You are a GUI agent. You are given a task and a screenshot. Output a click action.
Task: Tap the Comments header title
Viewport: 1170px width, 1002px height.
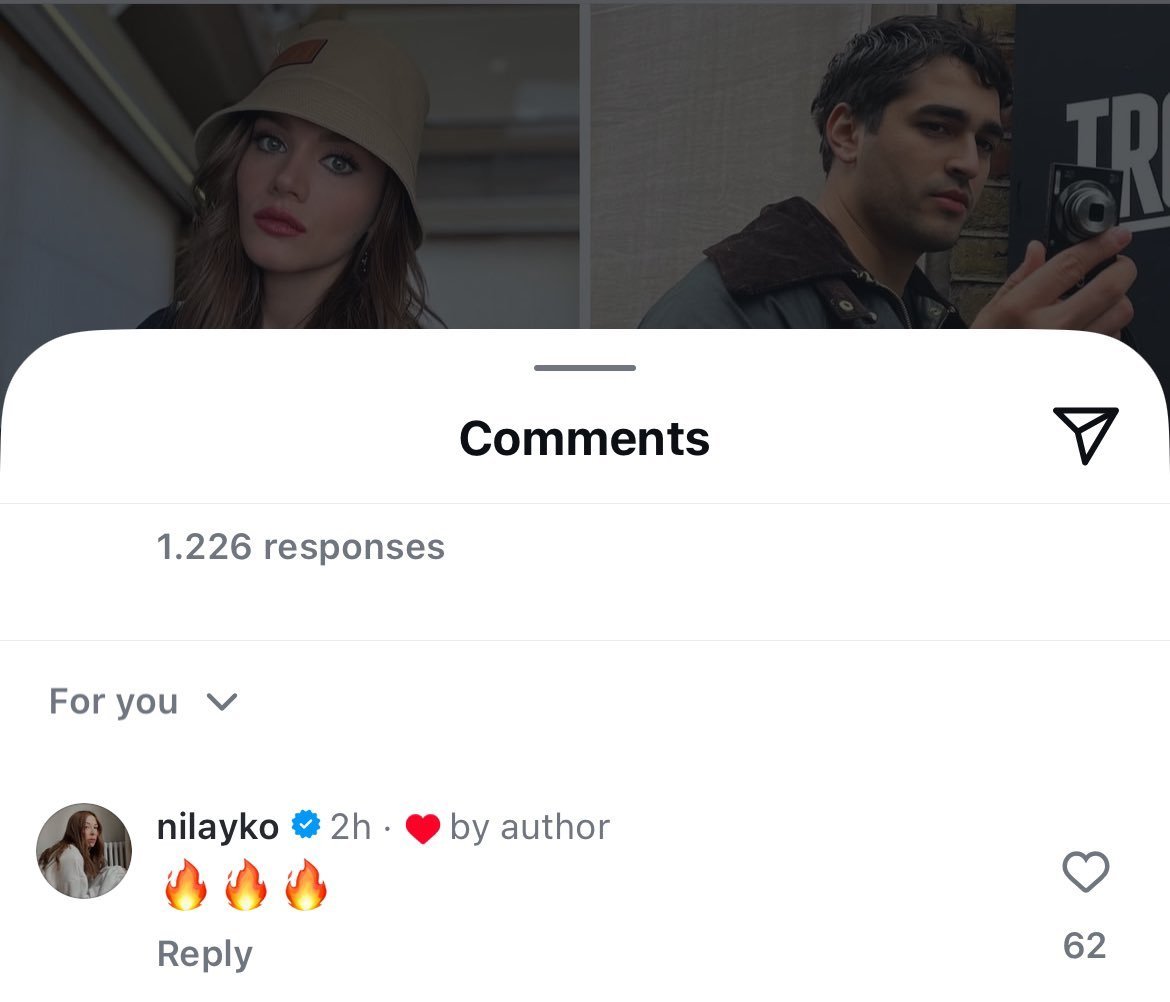[x=585, y=438]
